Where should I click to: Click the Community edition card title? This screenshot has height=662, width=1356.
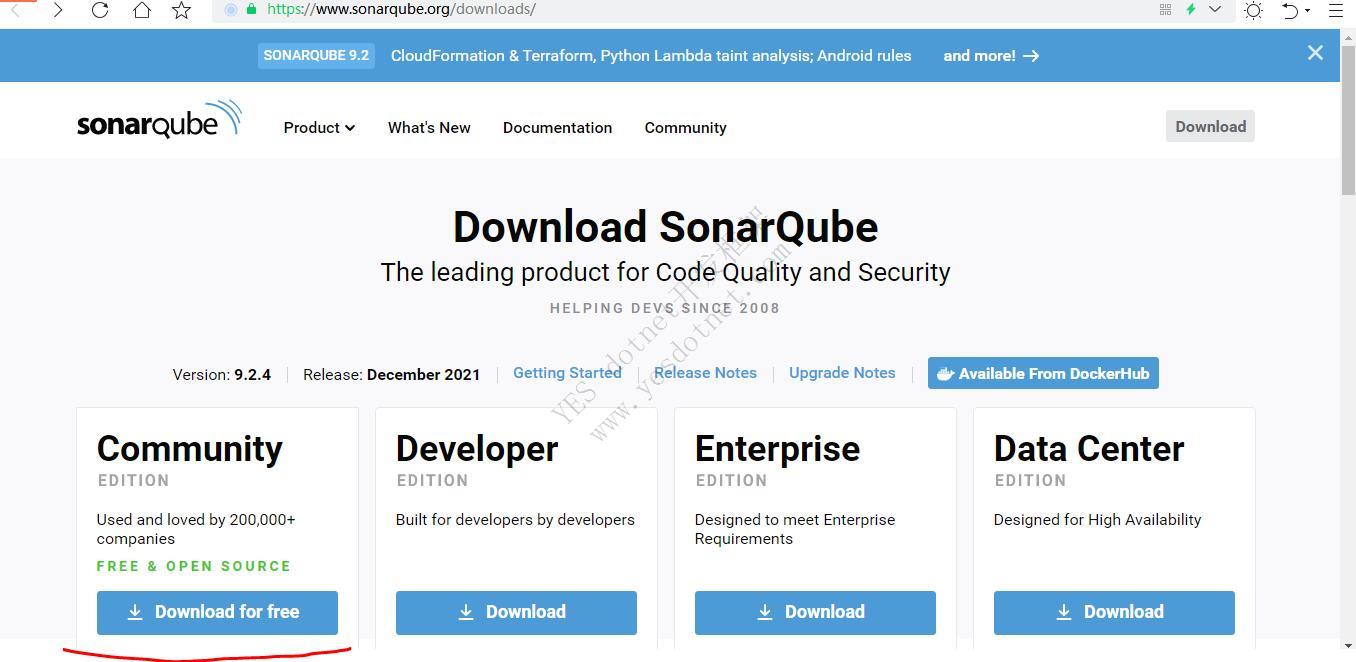[190, 449]
